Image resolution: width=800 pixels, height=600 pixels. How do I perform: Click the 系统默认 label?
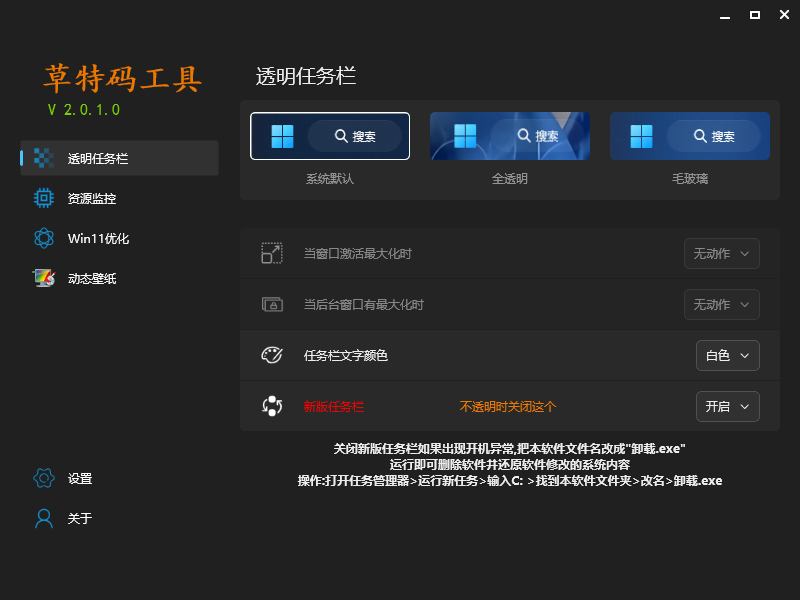330,179
